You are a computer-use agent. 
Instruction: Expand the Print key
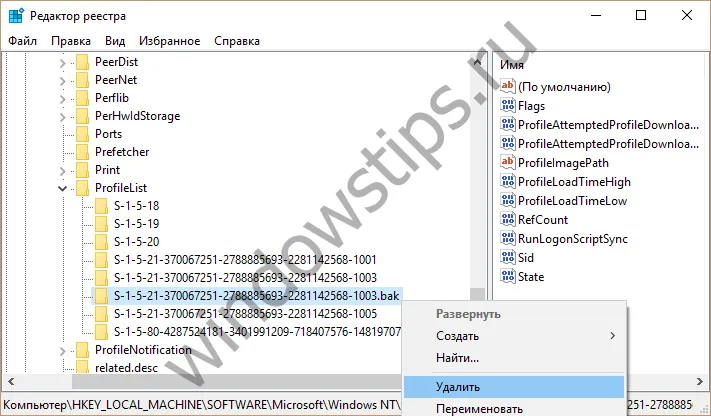click(63, 171)
